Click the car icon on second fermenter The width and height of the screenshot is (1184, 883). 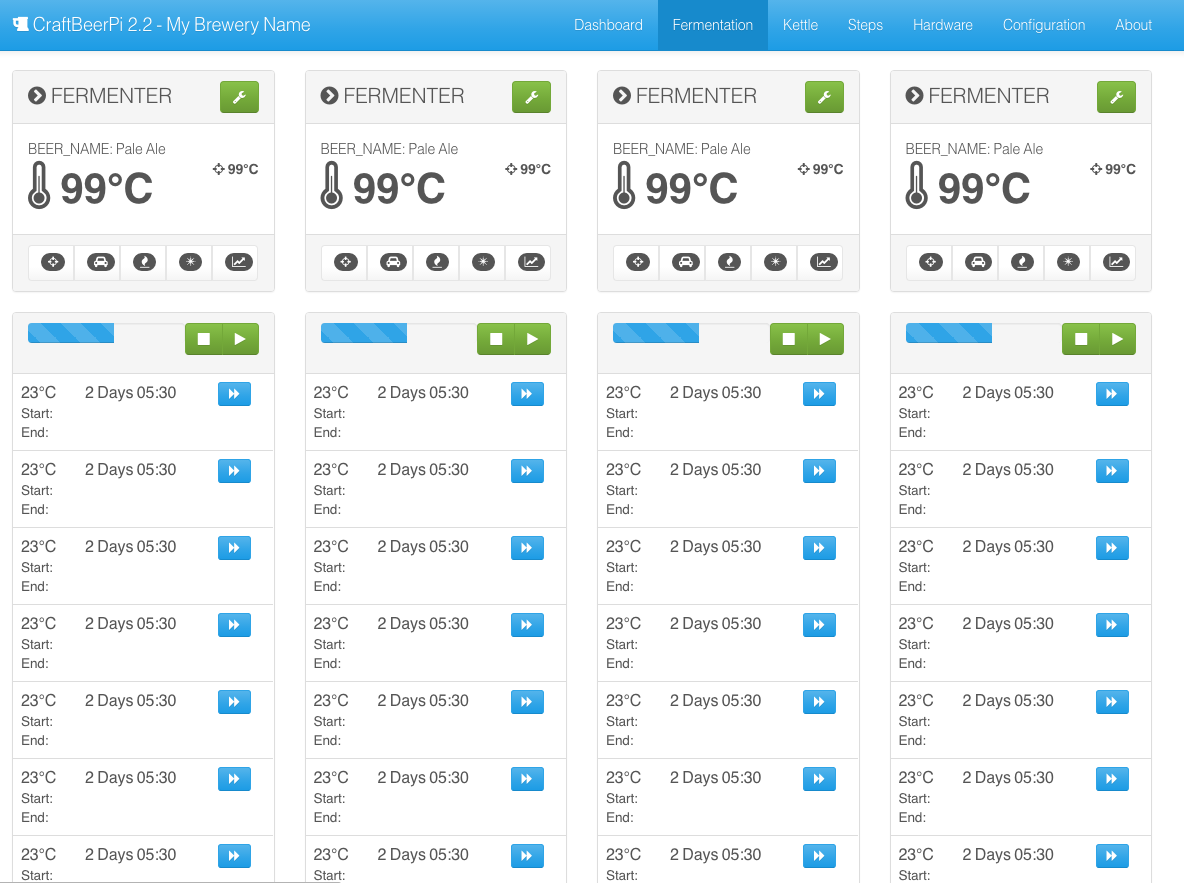click(x=391, y=262)
